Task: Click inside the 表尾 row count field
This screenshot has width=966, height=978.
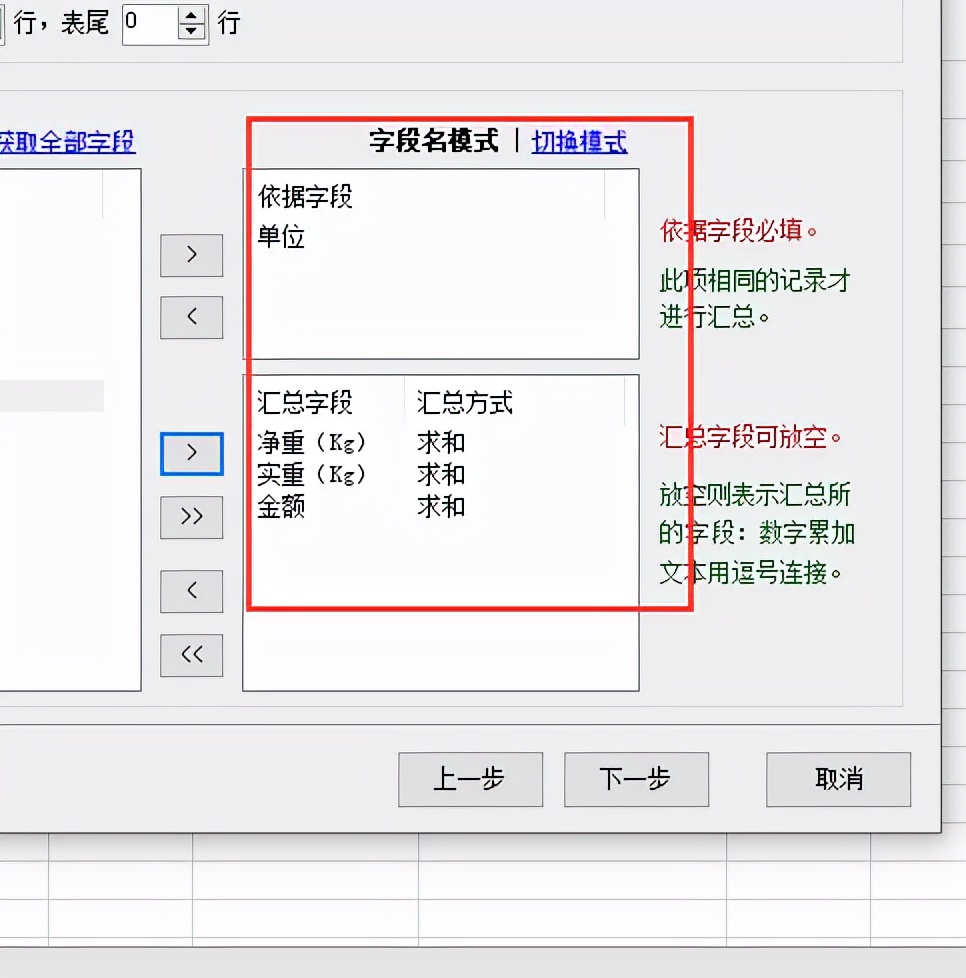Action: click(x=150, y=20)
